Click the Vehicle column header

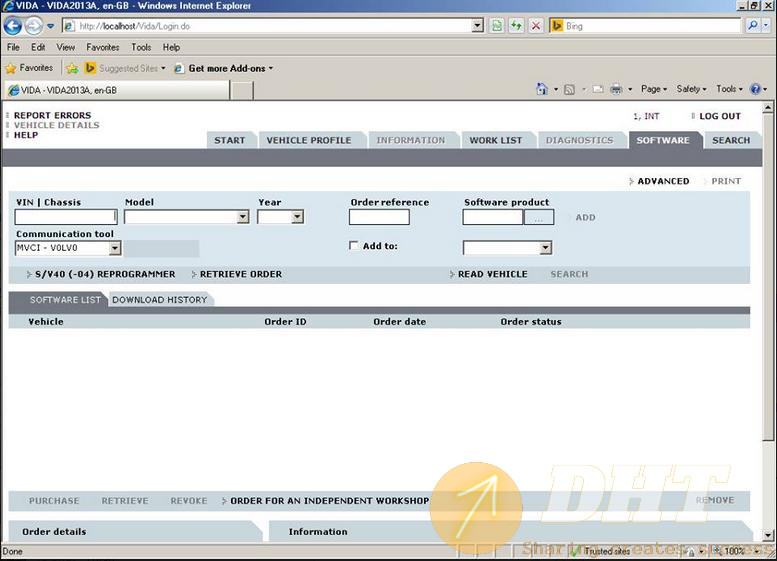point(46,322)
